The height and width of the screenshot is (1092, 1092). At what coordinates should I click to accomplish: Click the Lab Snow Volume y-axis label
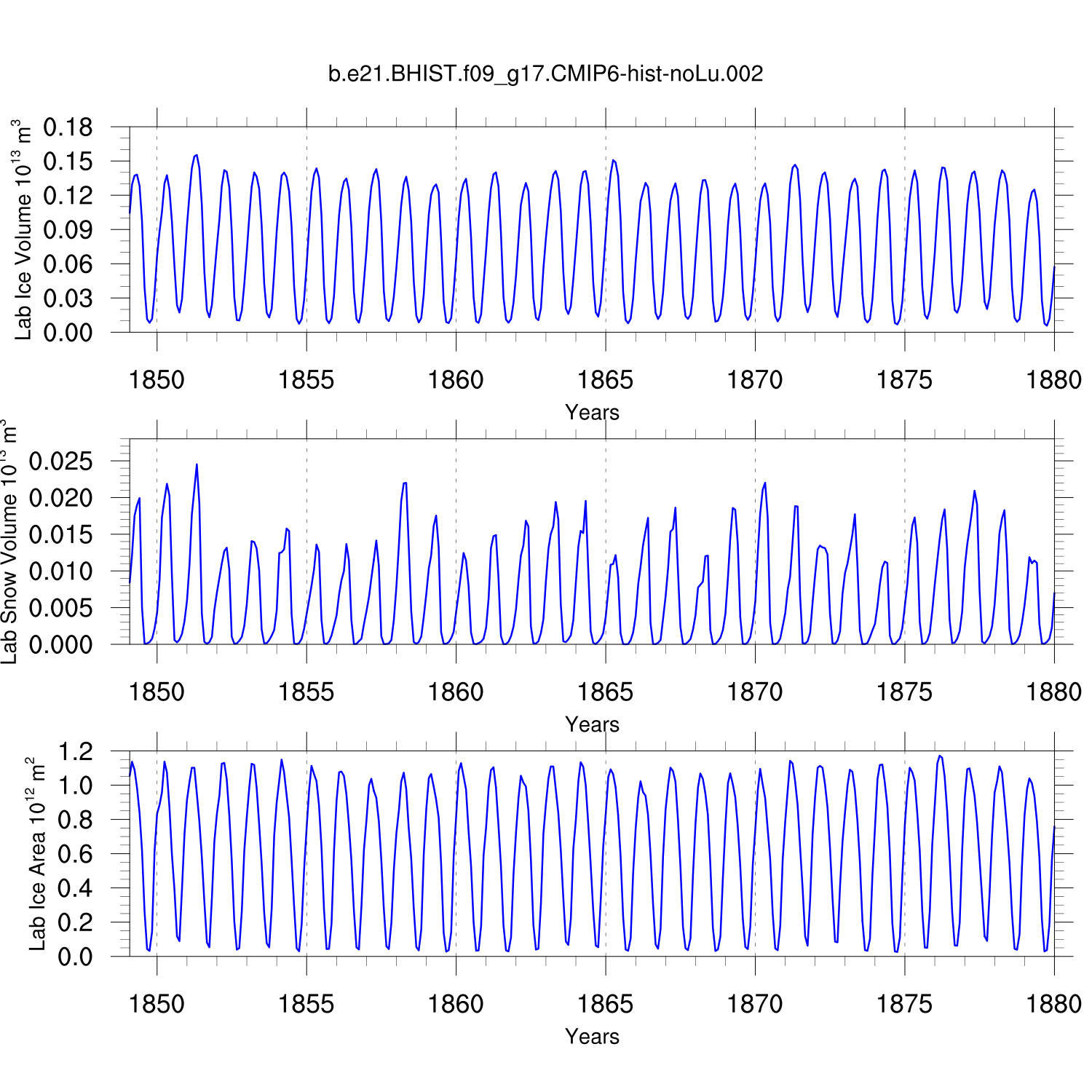point(9,542)
